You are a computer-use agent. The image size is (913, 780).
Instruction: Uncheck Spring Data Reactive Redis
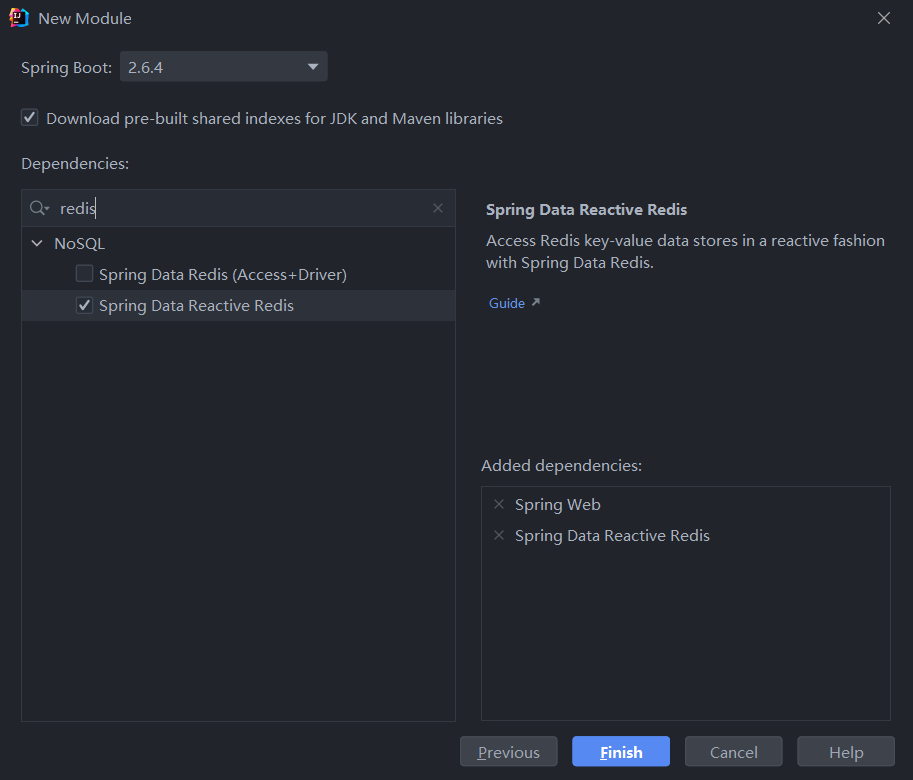(x=84, y=305)
